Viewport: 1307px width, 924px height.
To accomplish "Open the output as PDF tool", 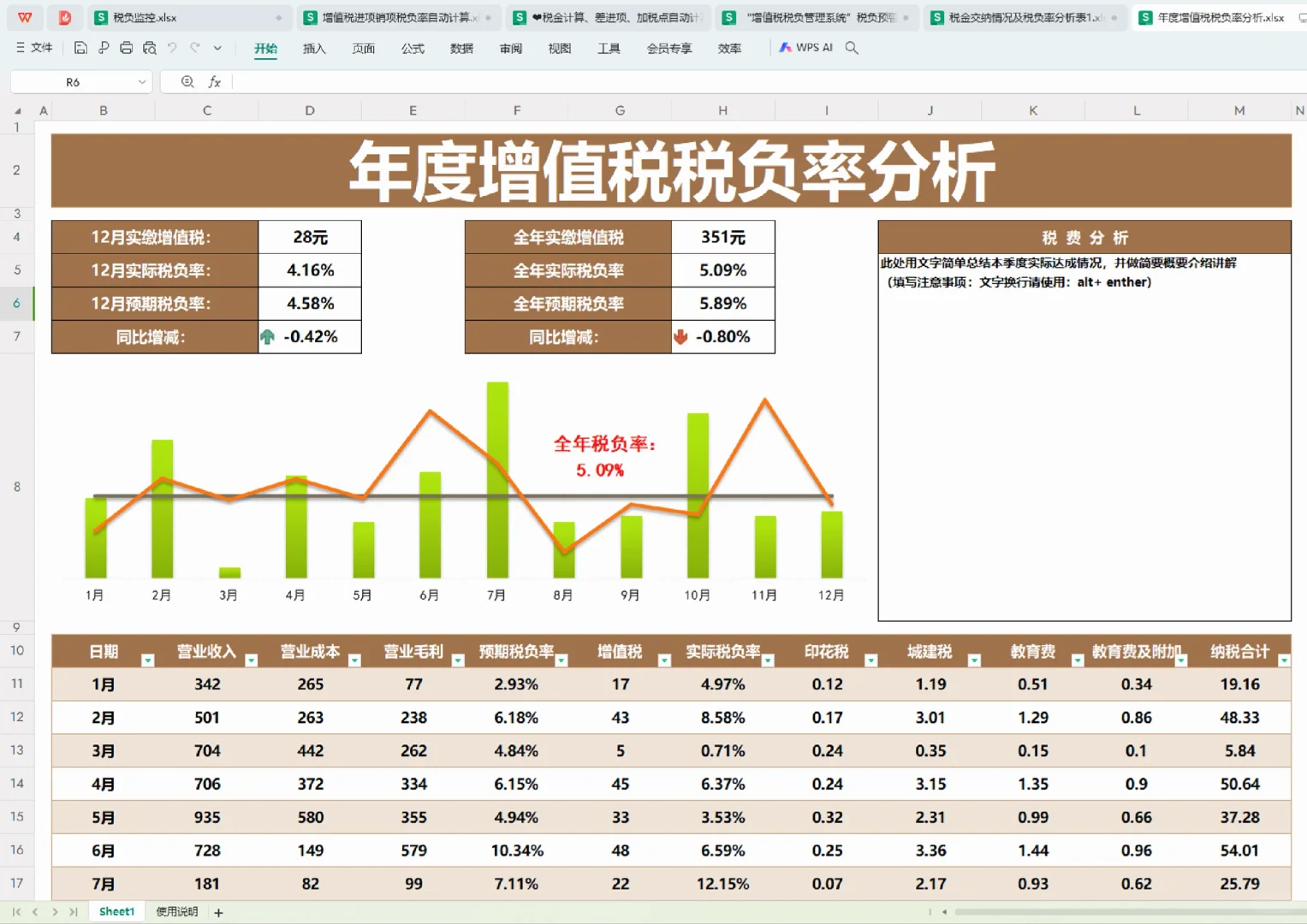I will tap(104, 48).
